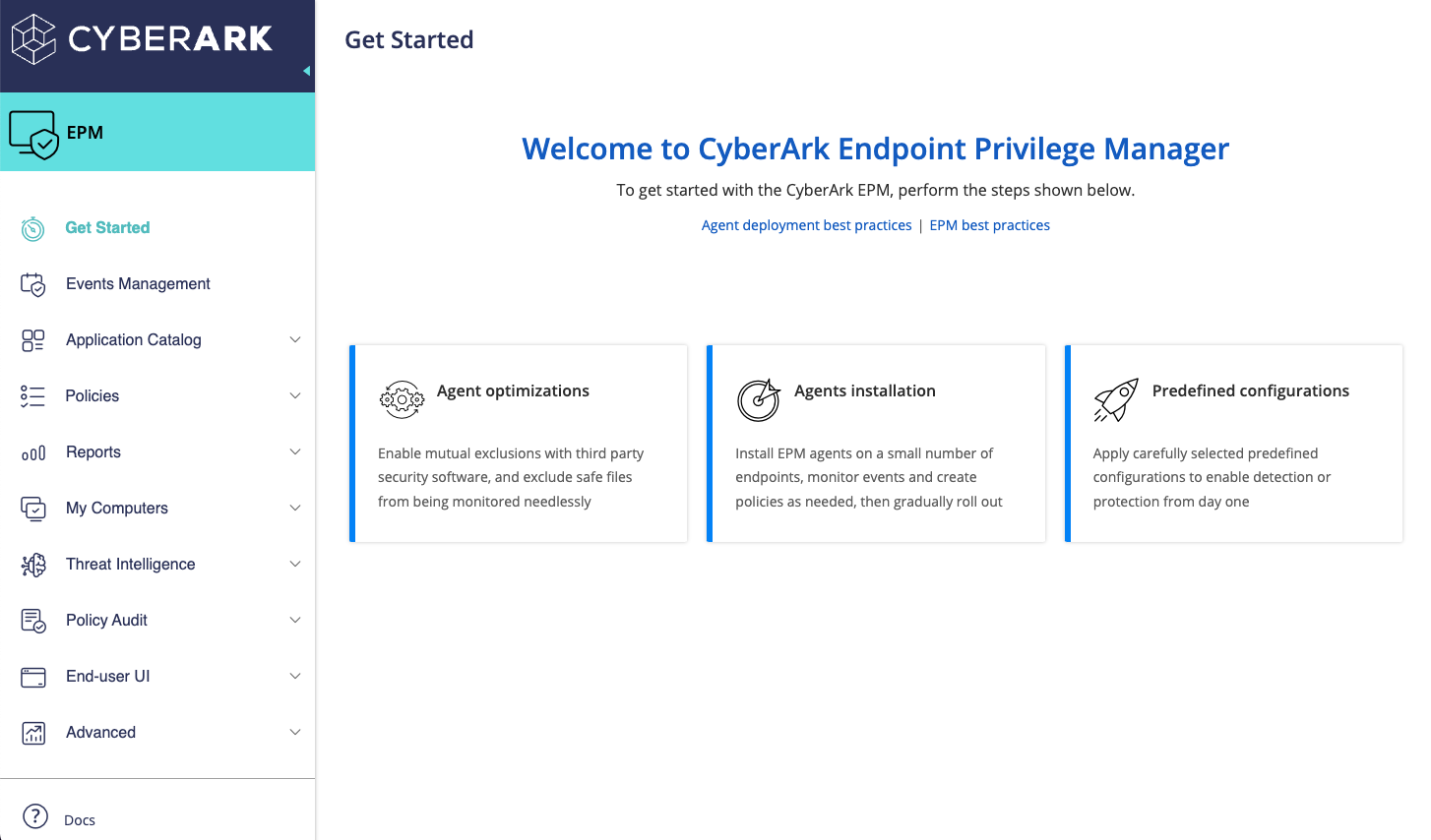Select the Threat Intelligence menu label
1431x840 pixels.
pos(131,564)
